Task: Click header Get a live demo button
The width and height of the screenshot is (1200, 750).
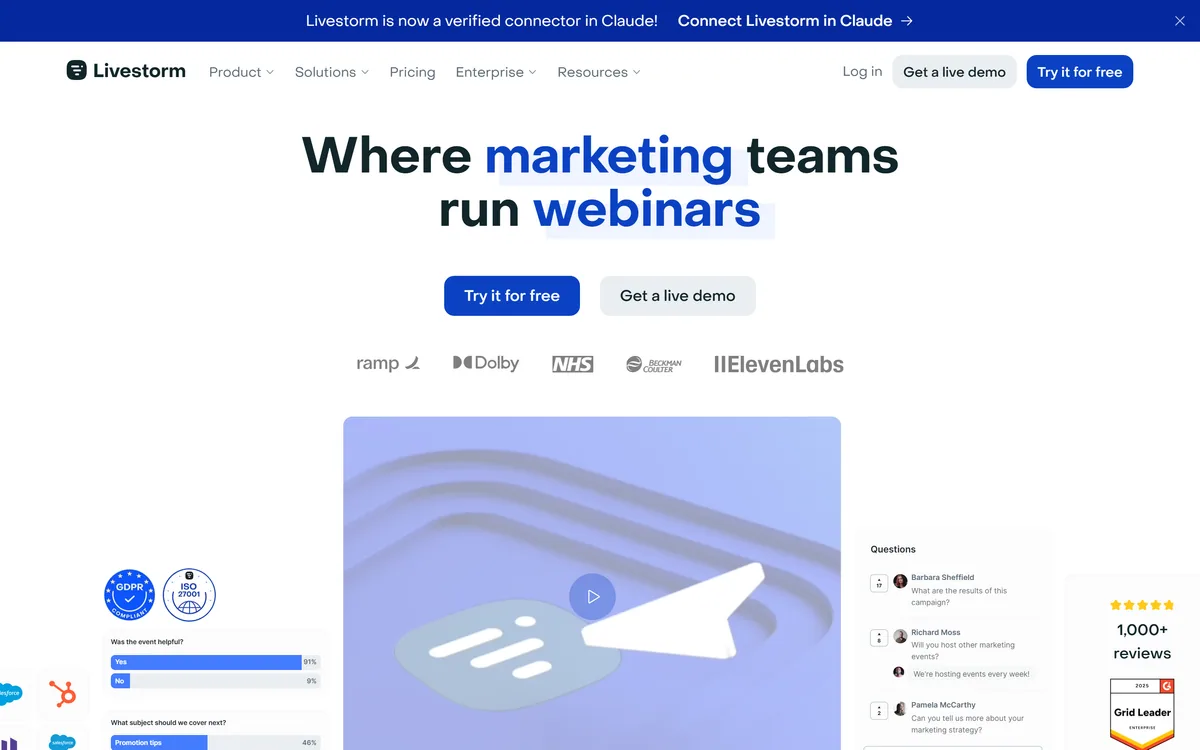Action: pyautogui.click(x=954, y=72)
